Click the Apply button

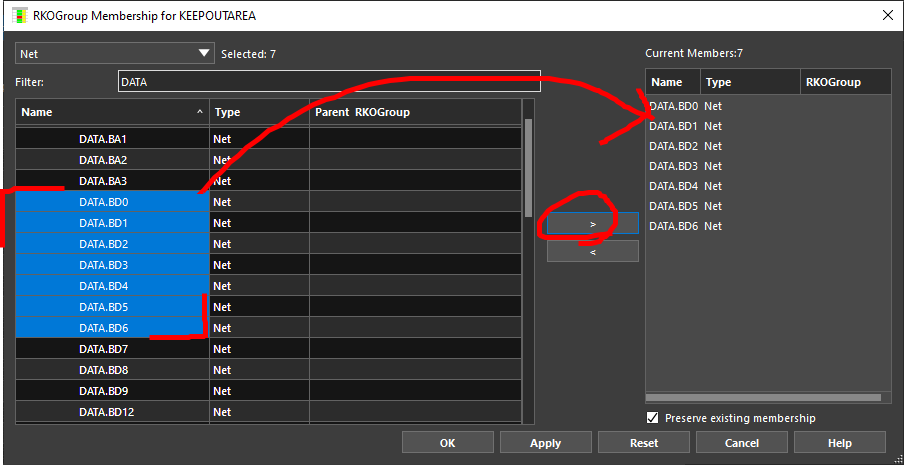tap(545, 443)
